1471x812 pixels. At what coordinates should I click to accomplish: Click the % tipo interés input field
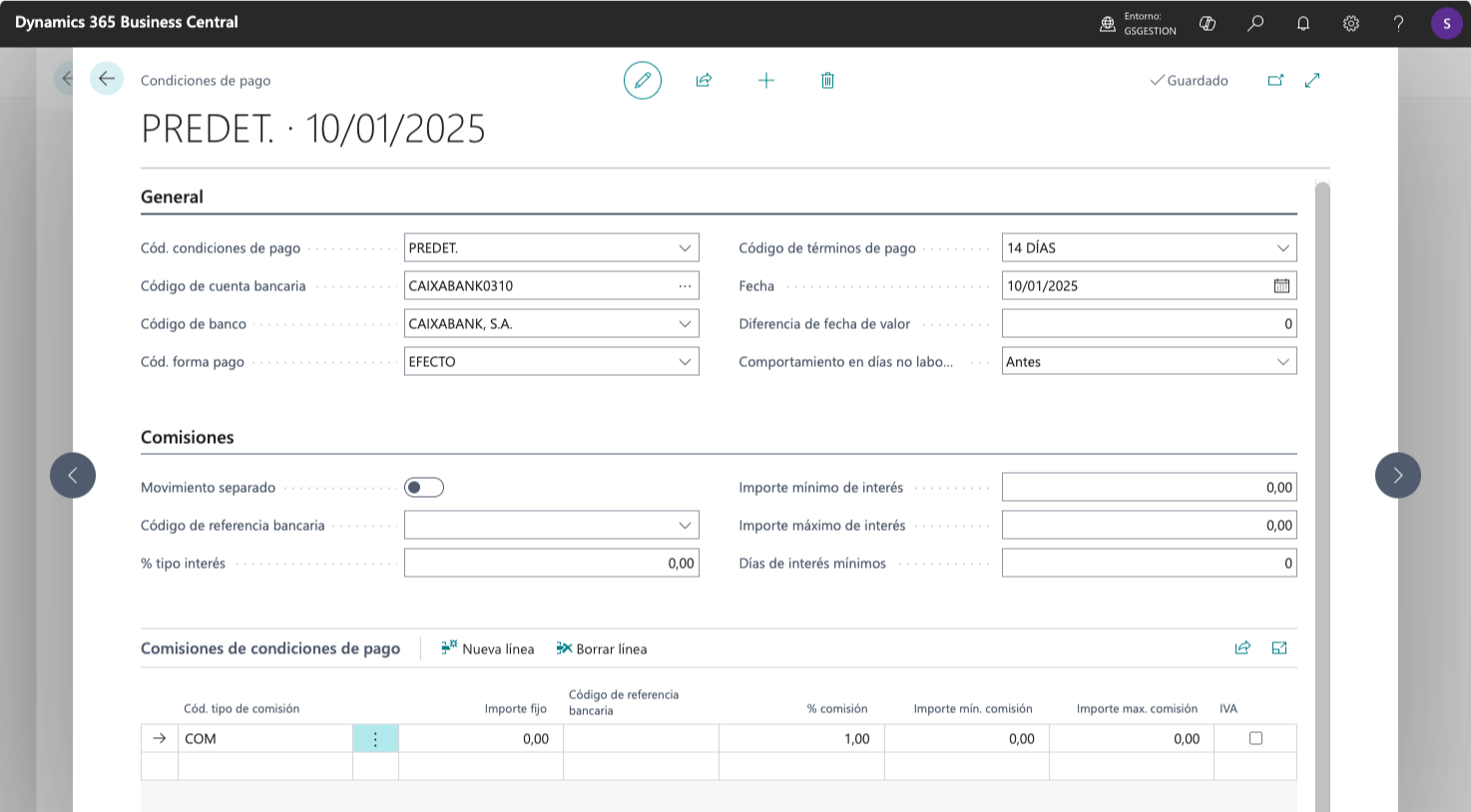551,564
